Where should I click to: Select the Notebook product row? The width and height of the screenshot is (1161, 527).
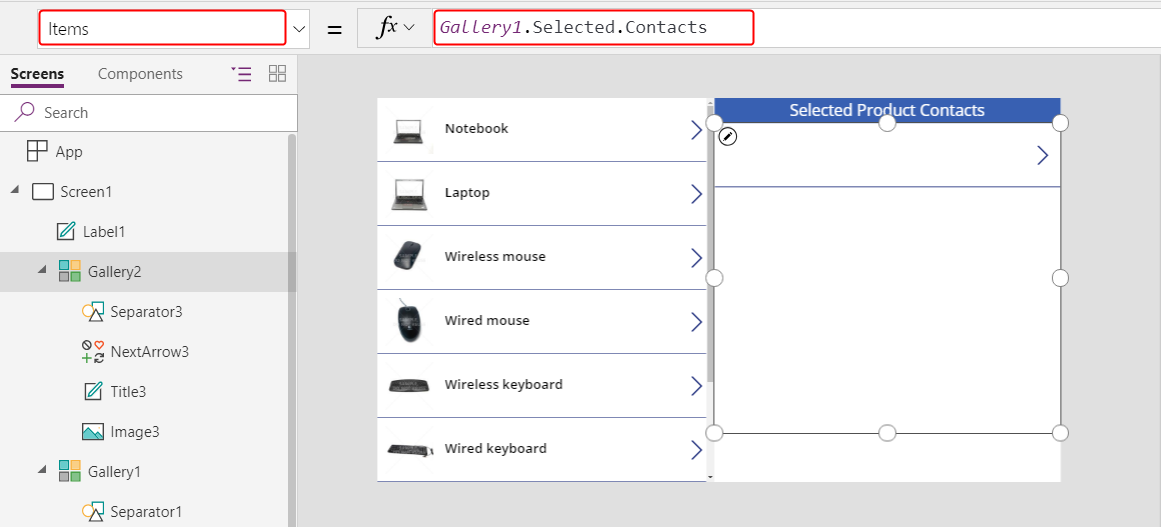[x=542, y=130]
